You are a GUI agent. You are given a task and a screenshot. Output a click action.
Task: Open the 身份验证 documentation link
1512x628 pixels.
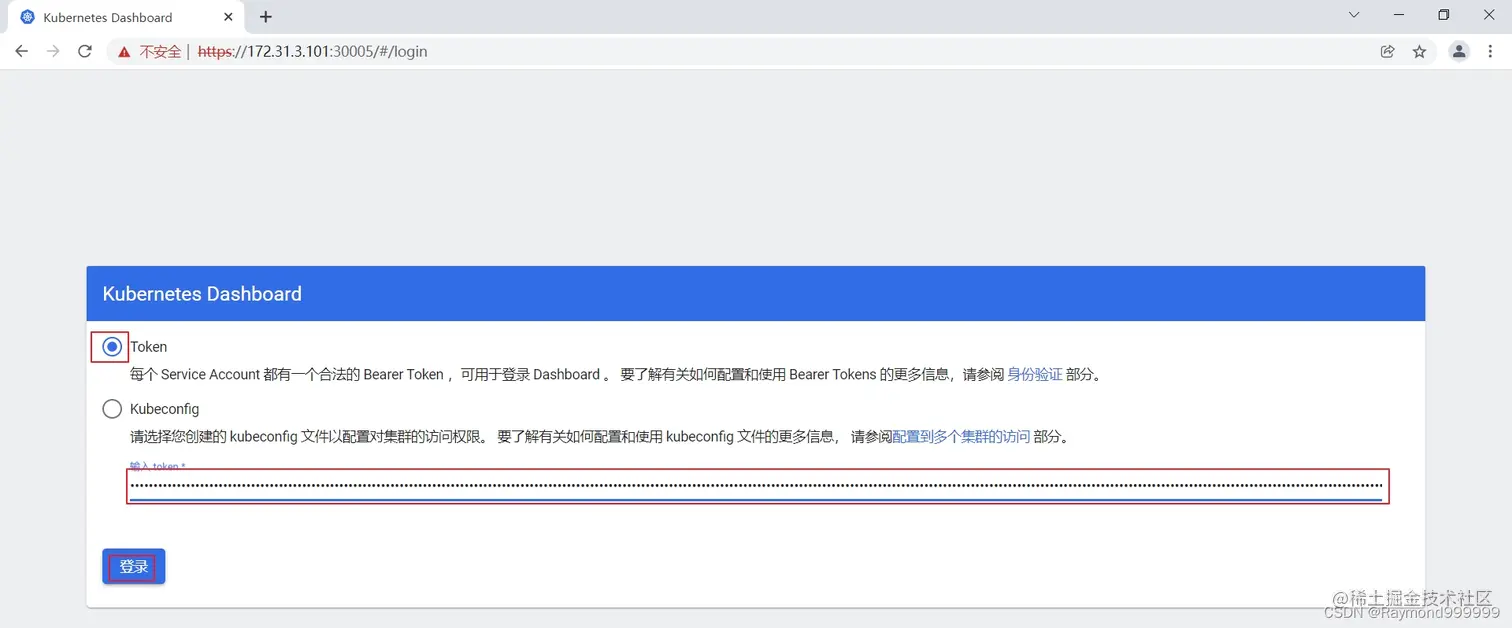pos(1035,374)
